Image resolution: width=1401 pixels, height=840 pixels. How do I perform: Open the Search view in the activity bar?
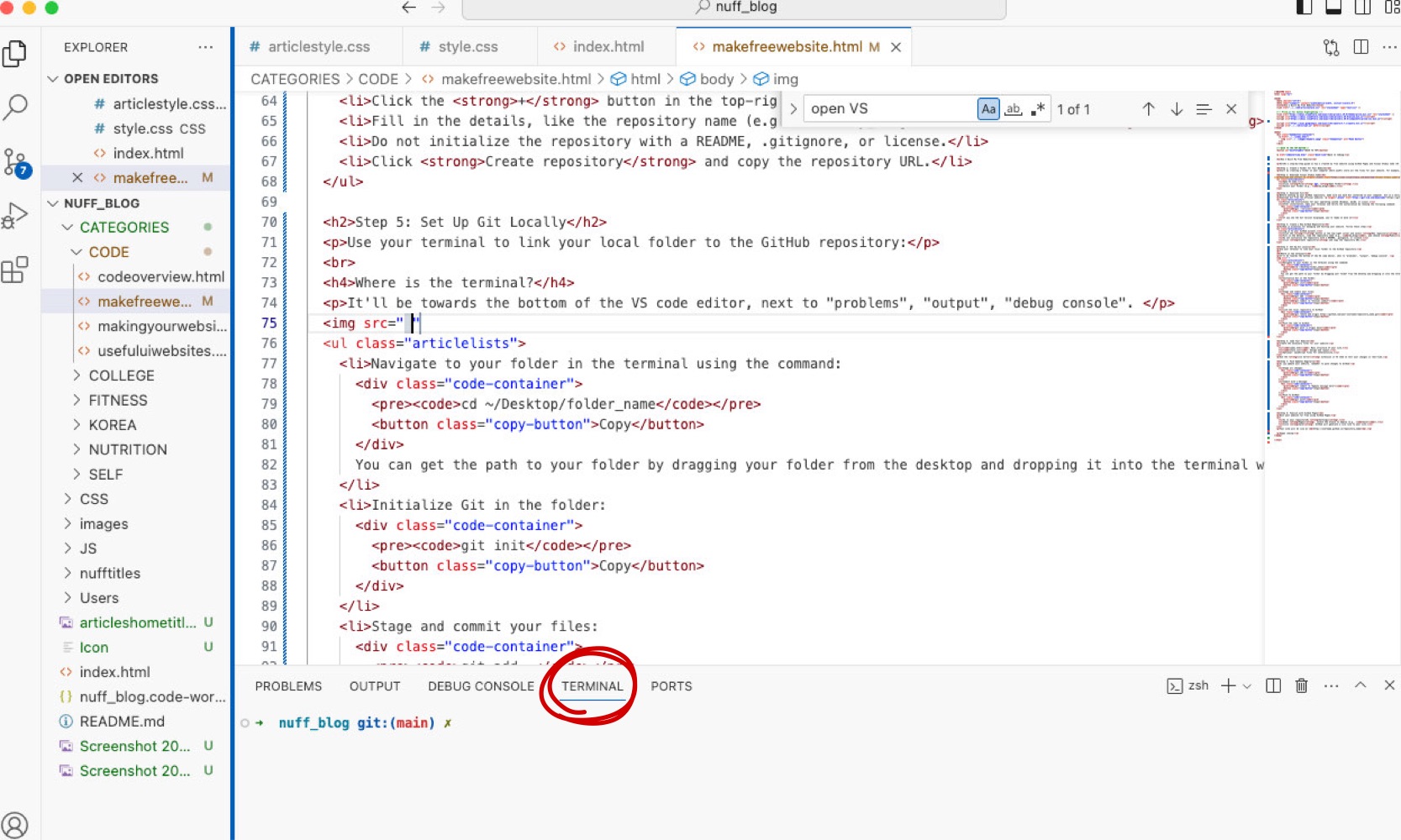(15, 108)
